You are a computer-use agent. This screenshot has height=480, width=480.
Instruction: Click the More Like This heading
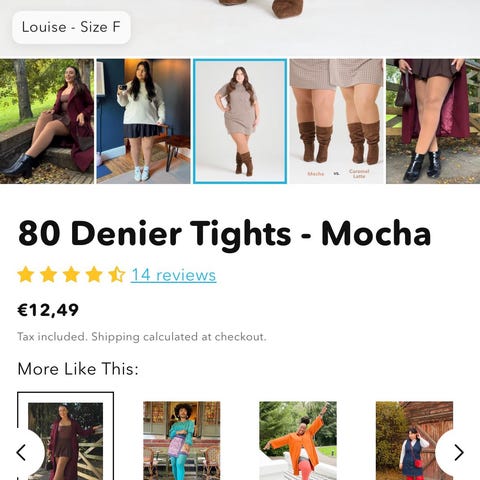click(78, 369)
